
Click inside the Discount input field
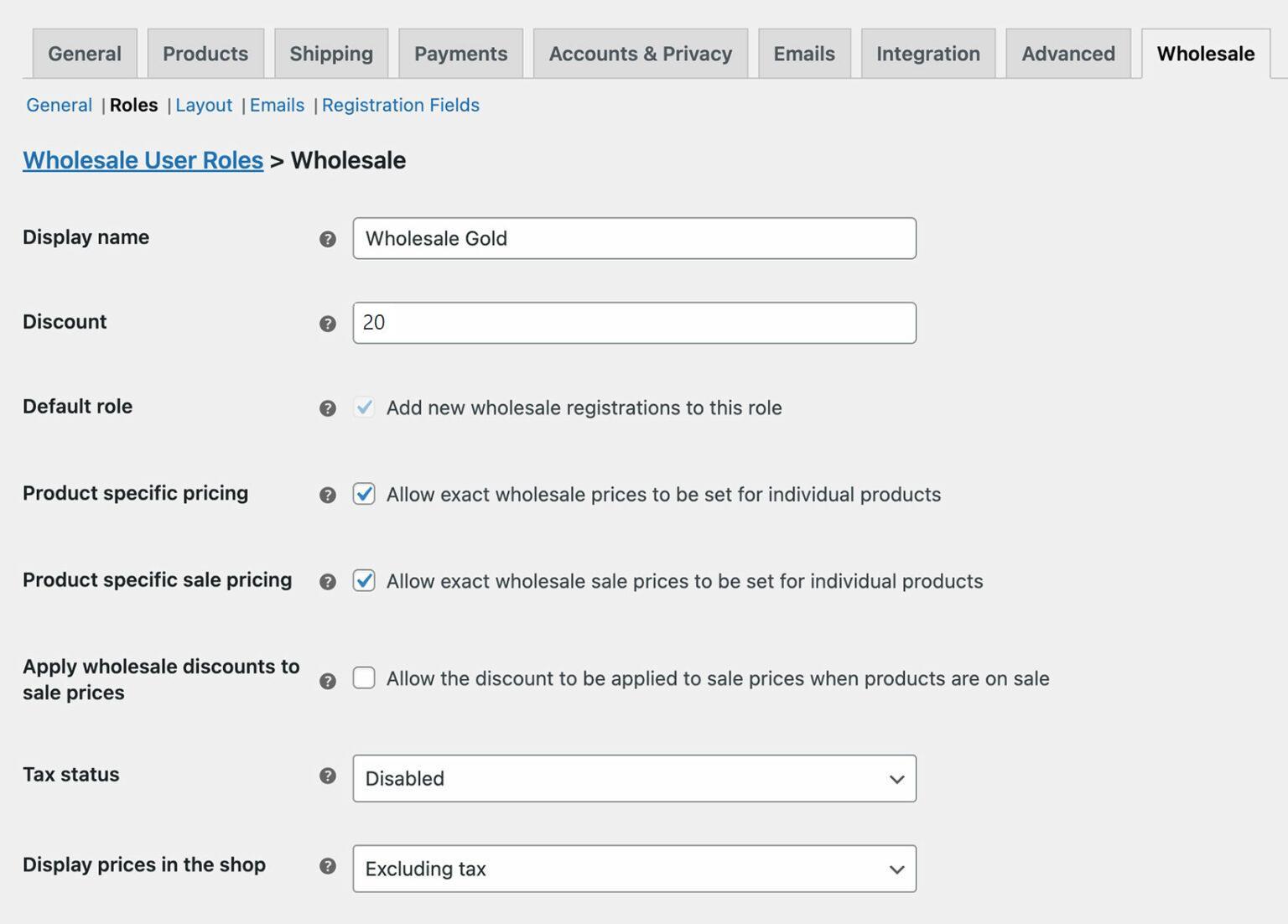pos(634,322)
